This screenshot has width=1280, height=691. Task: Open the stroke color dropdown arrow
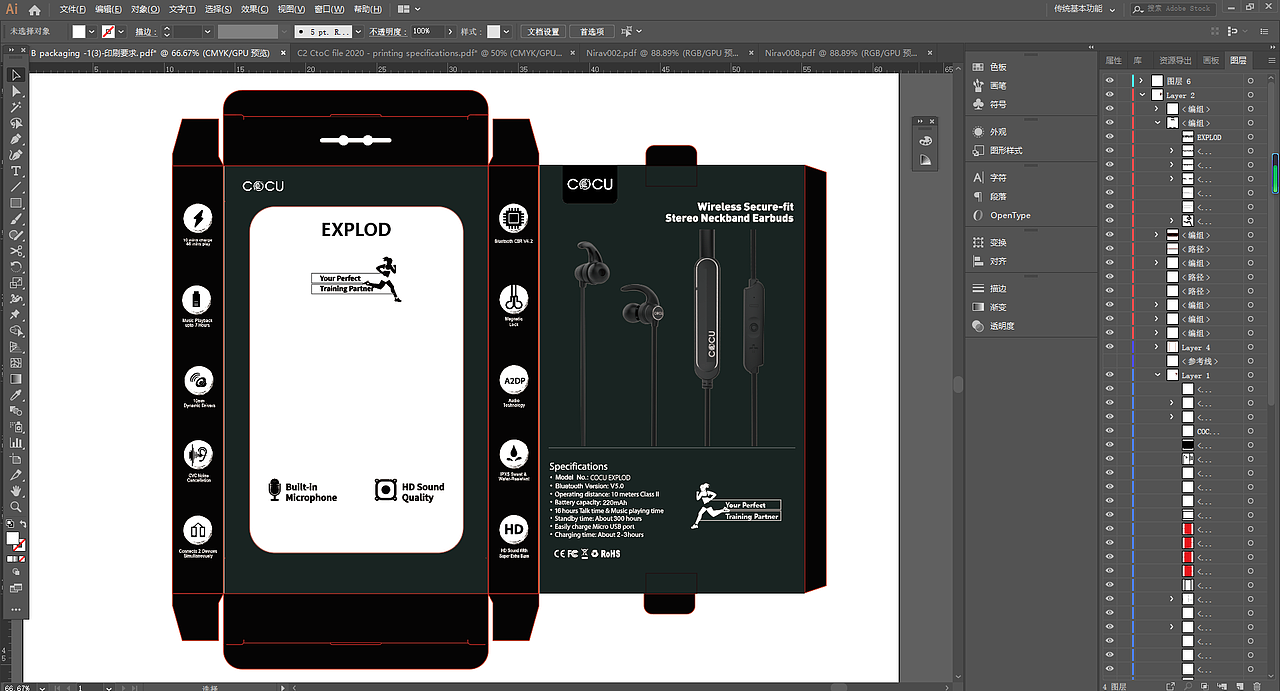[122, 32]
